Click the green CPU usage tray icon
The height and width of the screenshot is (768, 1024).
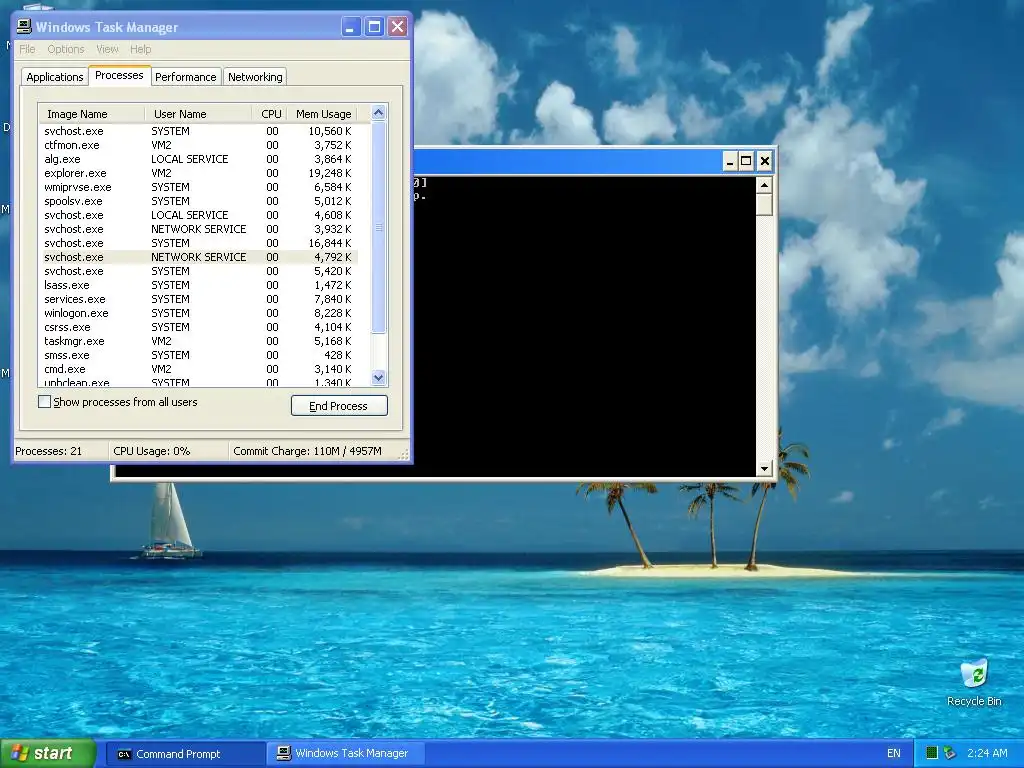pyautogui.click(x=932, y=753)
